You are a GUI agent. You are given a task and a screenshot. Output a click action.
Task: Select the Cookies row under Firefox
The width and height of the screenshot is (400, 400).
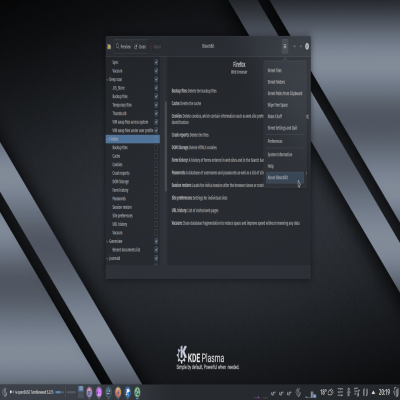(x=133, y=164)
